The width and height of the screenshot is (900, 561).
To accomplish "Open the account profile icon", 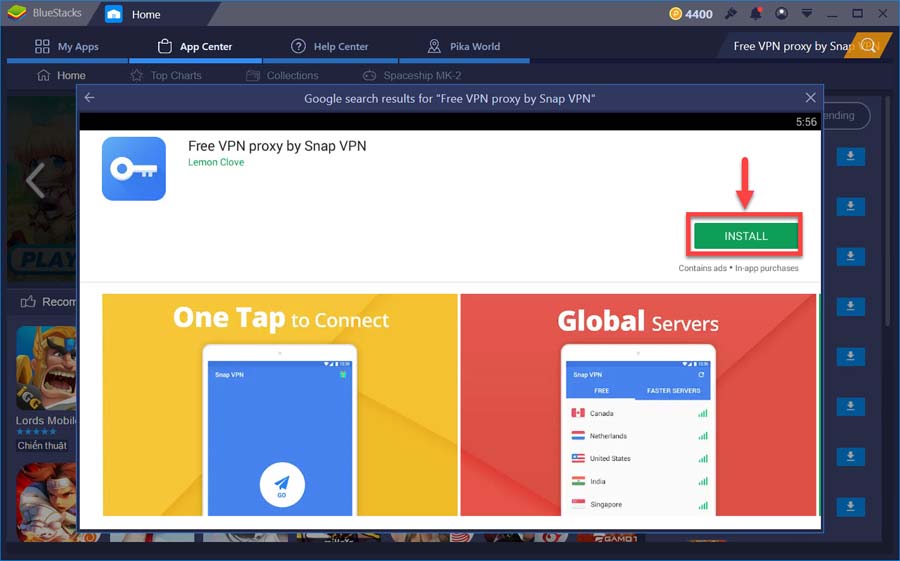I will coord(781,13).
